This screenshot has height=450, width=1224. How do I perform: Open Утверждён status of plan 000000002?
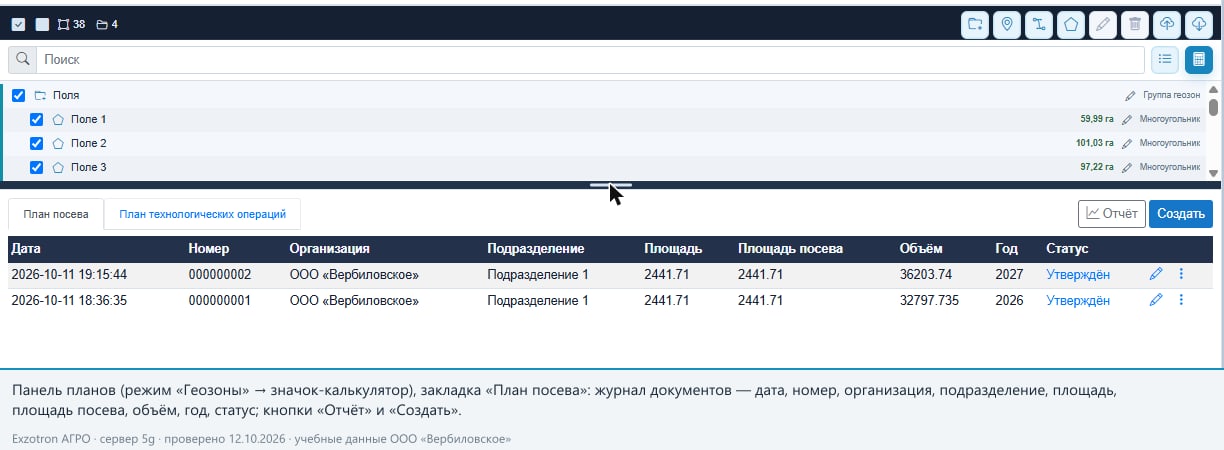pyautogui.click(x=1078, y=274)
